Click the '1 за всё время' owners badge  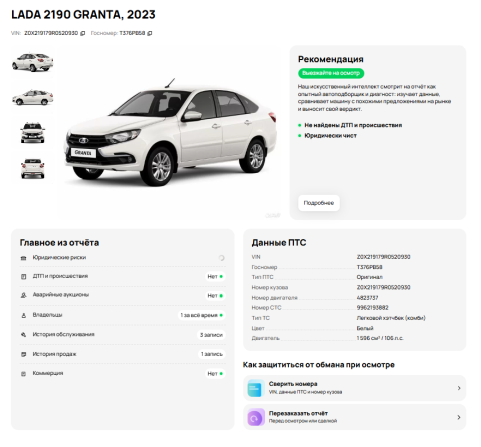201,315
